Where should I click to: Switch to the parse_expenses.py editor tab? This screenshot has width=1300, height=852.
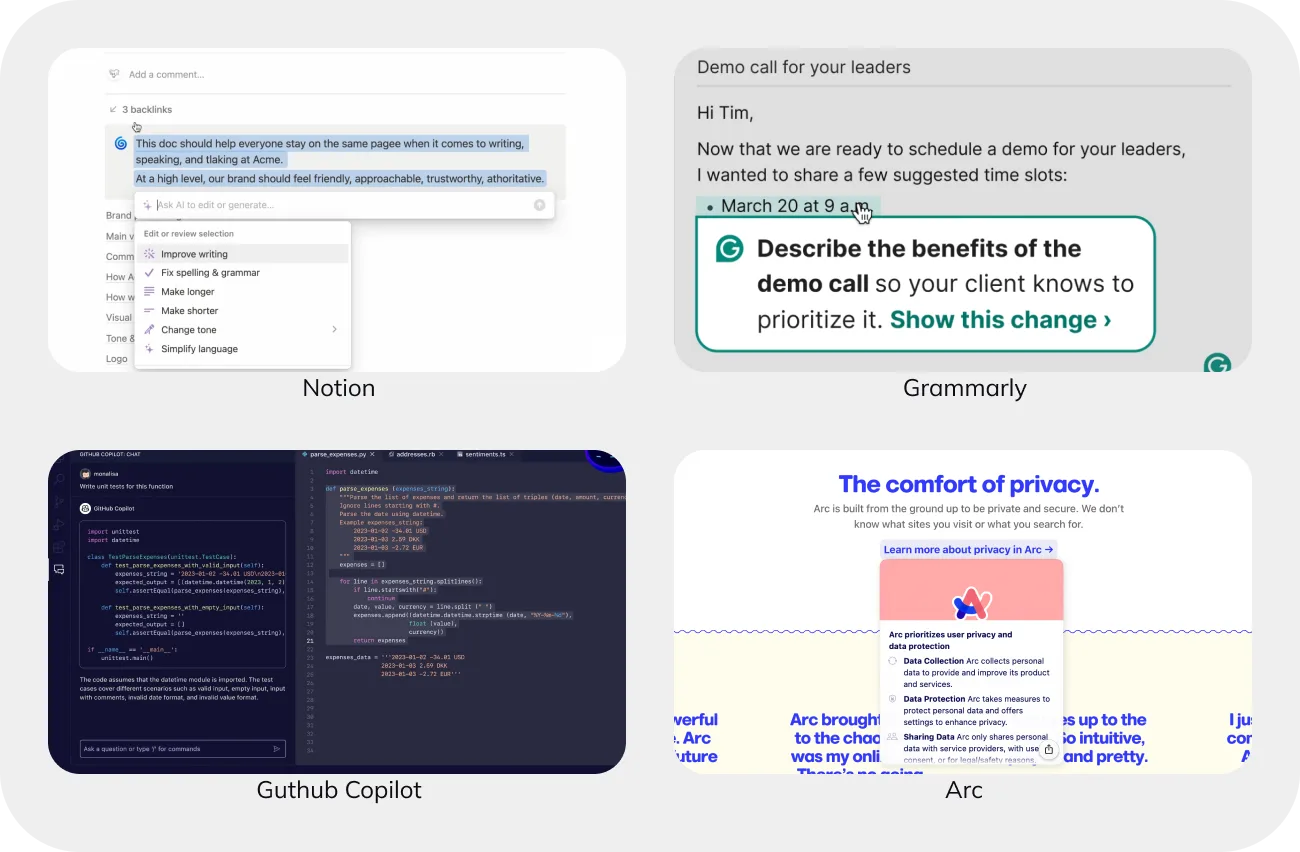tap(339, 455)
